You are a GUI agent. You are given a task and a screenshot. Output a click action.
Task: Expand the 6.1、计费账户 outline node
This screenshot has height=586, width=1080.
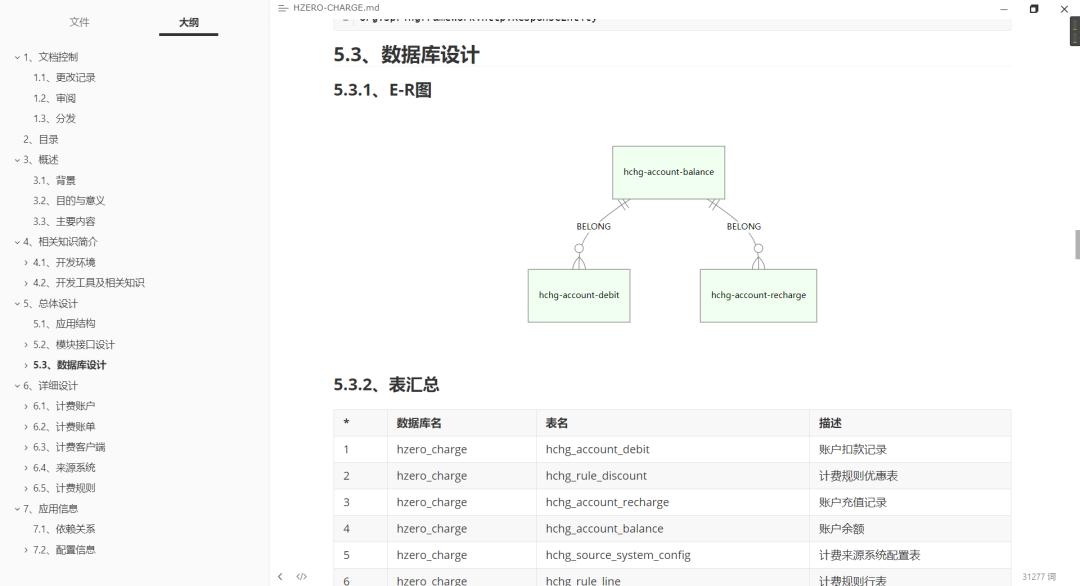point(26,406)
